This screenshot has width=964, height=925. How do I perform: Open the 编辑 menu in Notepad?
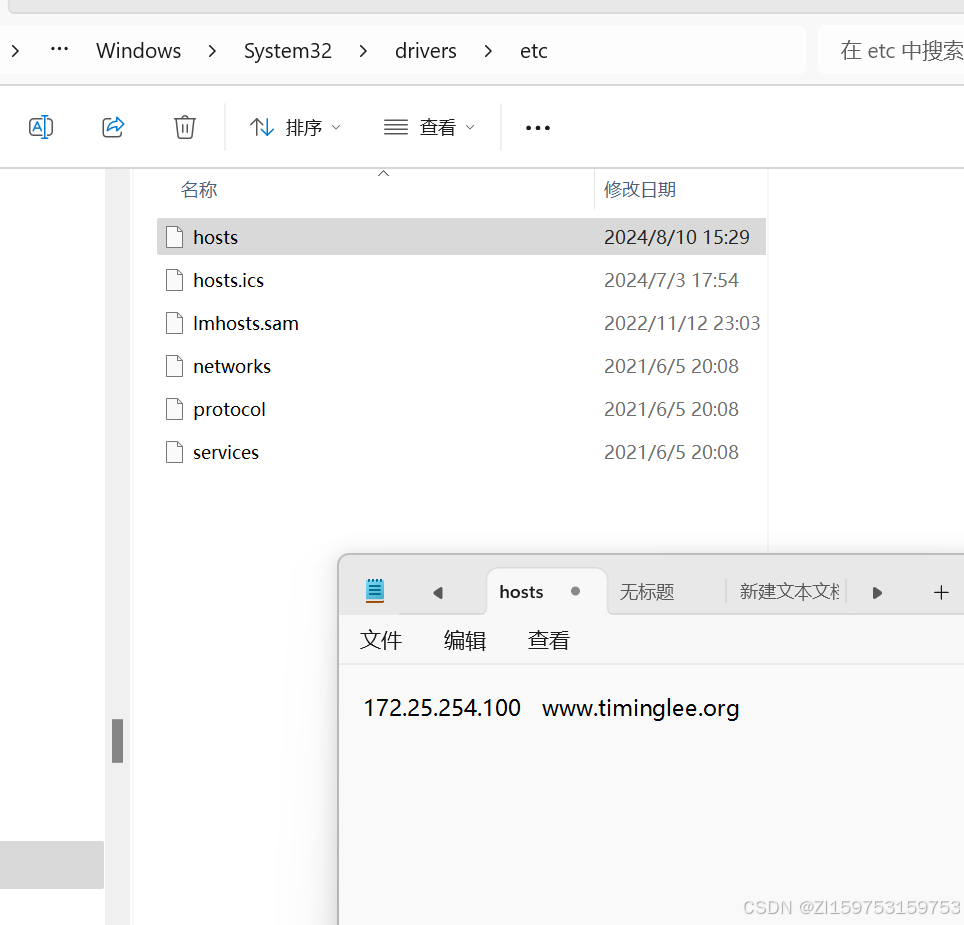tap(465, 640)
